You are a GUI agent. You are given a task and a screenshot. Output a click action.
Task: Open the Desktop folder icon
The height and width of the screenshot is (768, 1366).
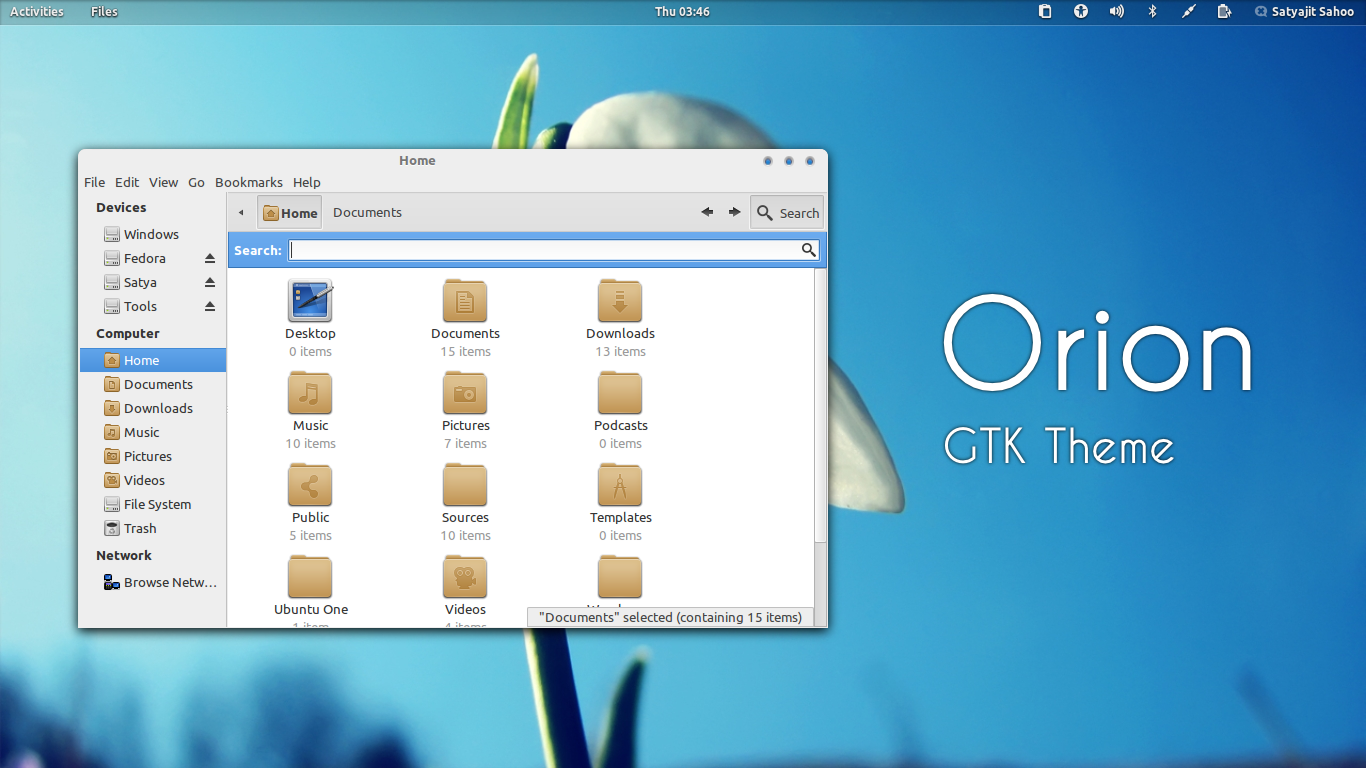[310, 302]
